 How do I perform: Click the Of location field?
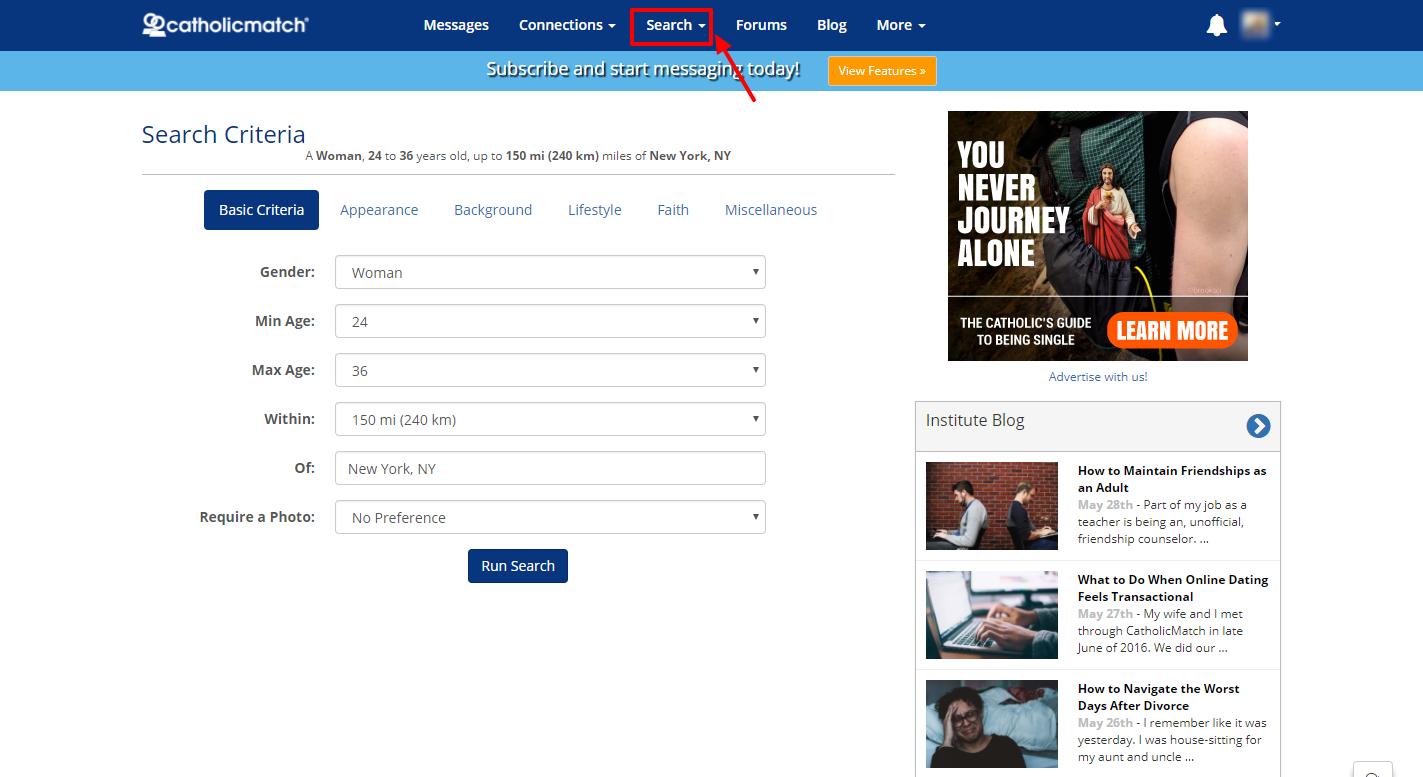click(x=550, y=468)
